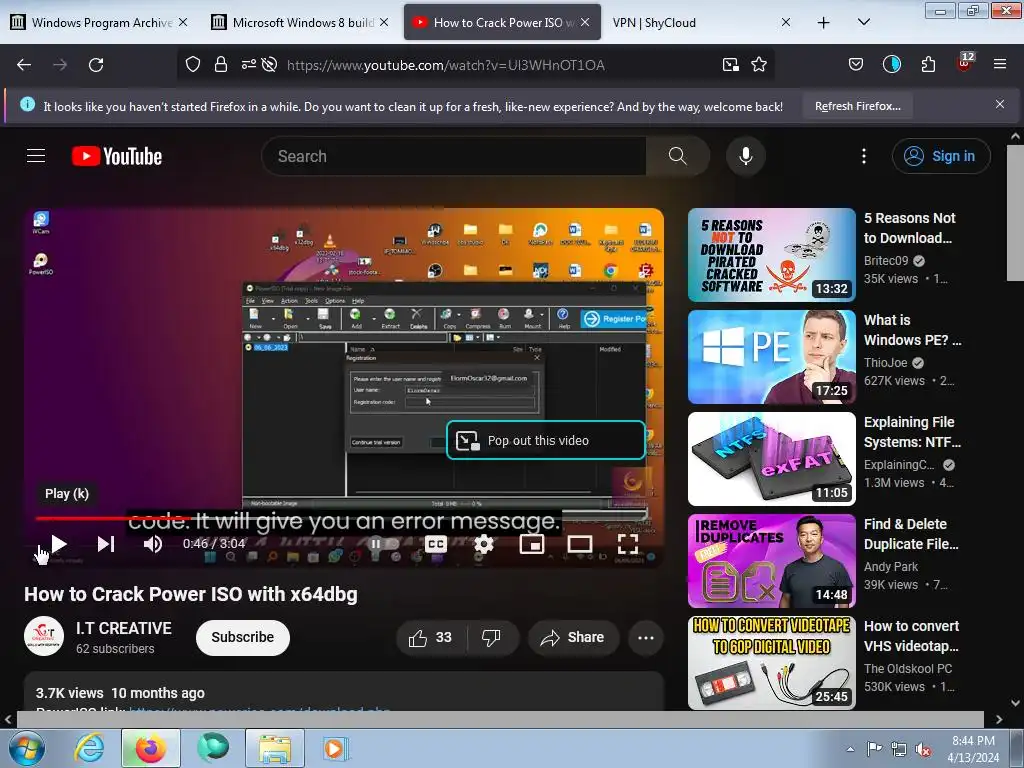Image resolution: width=1024 pixels, height=768 pixels.
Task: Open the site permissions icon in address bar
Action: pos(249,64)
